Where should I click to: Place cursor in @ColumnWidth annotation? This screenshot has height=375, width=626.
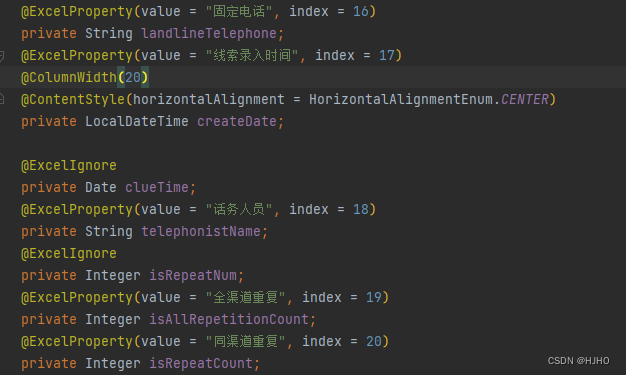point(69,77)
